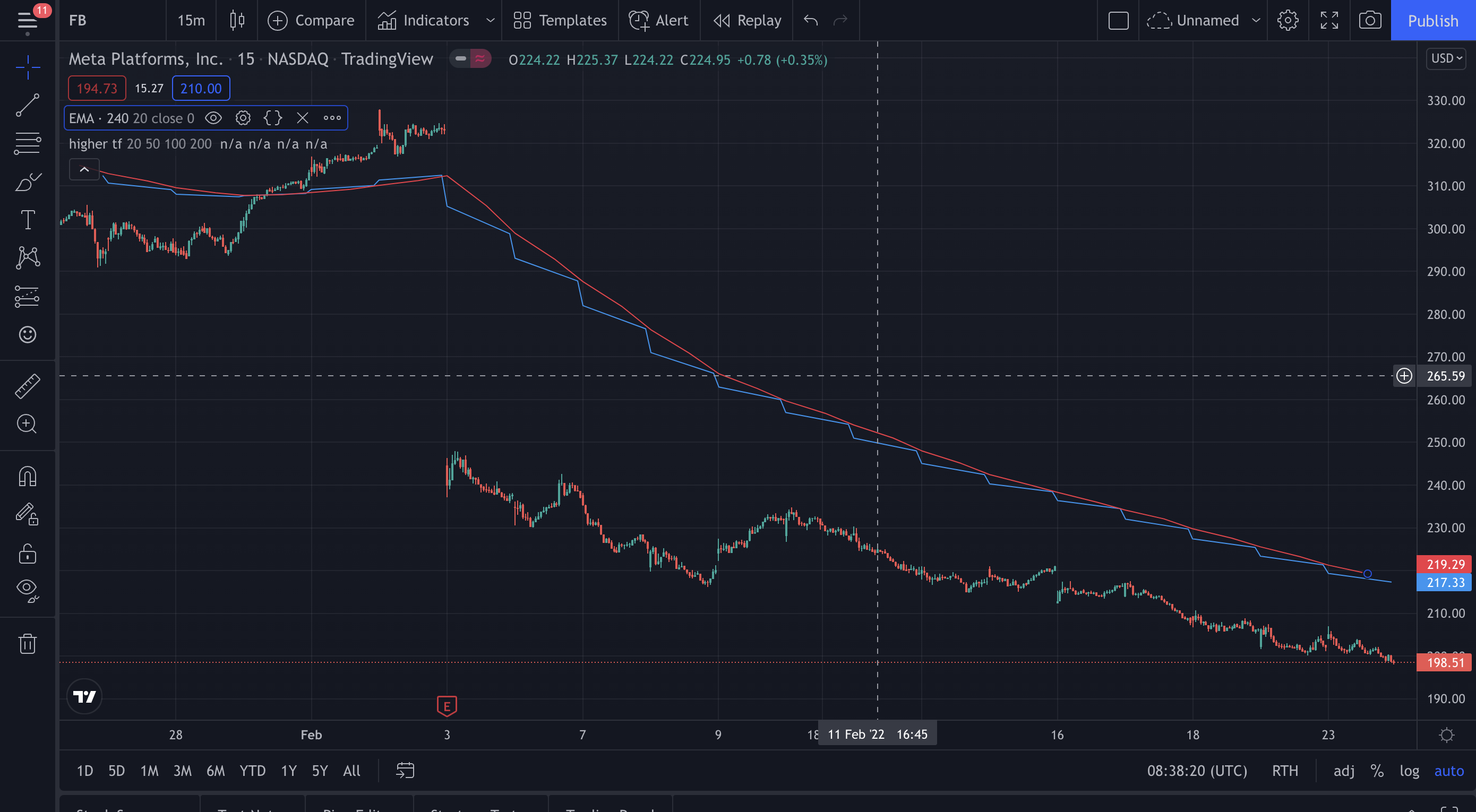Click the earnings E marker
This screenshot has width=1476, height=812.
[x=447, y=706]
